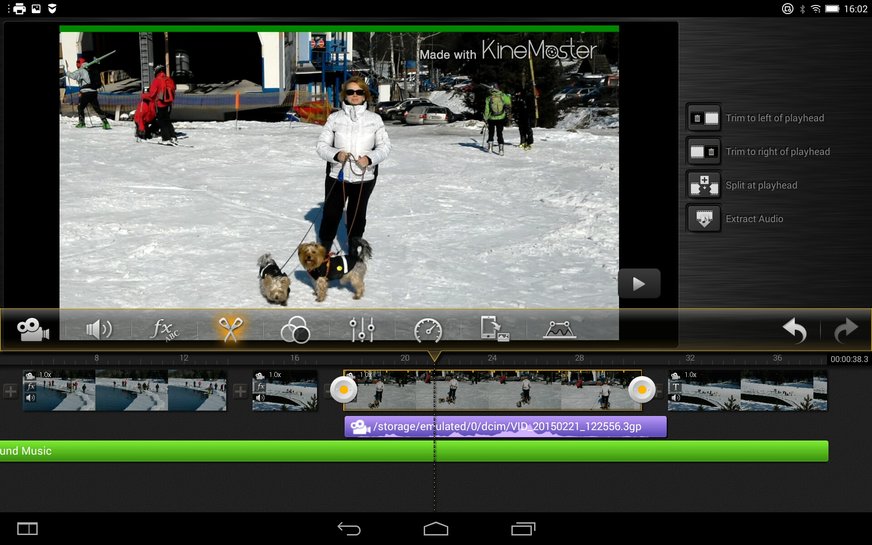Screen dimensions: 872x545
Task: Click the right trim handle of selected clip
Action: pos(642,389)
